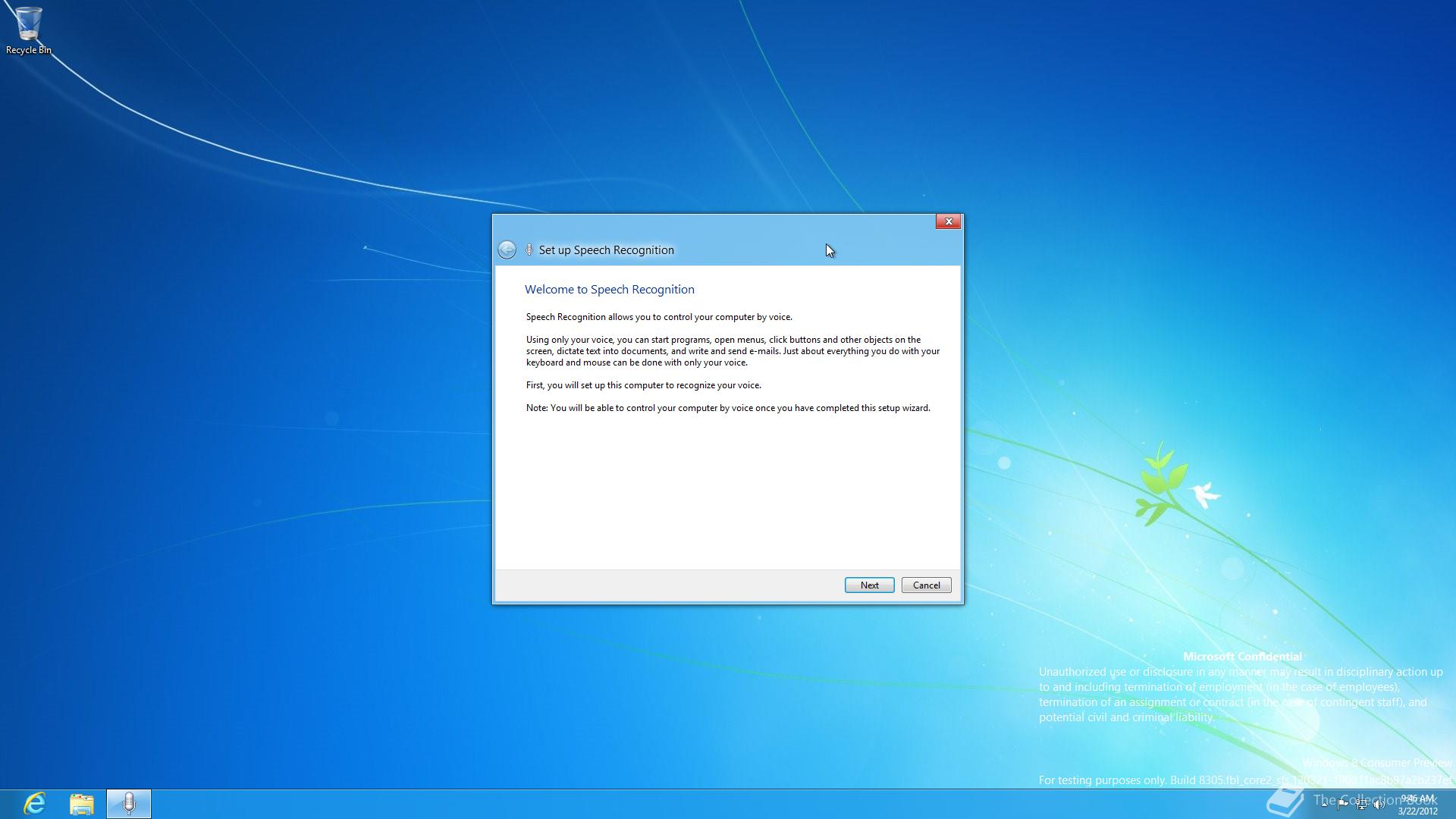Close the Speech Recognition wizard window

(x=948, y=221)
